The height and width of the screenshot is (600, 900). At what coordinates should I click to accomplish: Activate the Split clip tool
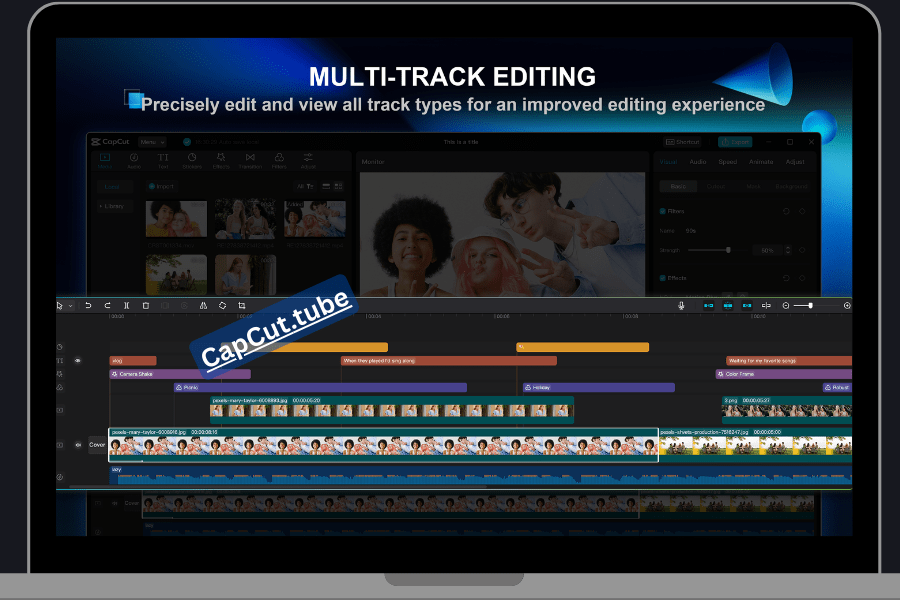click(127, 306)
